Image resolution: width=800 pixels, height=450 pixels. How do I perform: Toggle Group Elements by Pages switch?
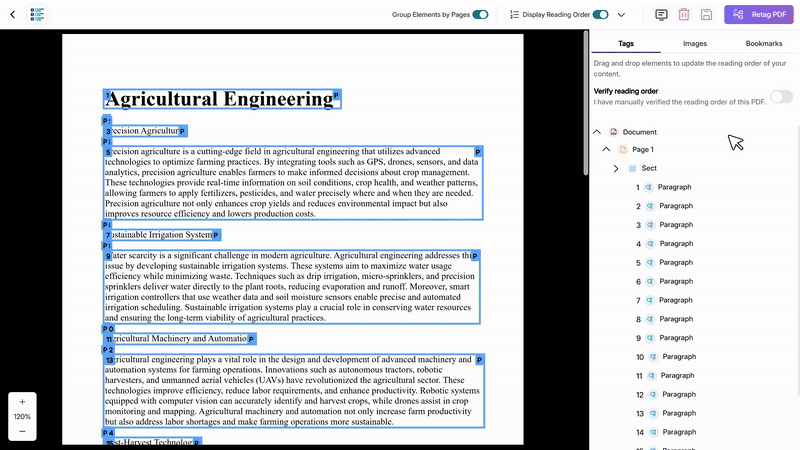point(480,15)
